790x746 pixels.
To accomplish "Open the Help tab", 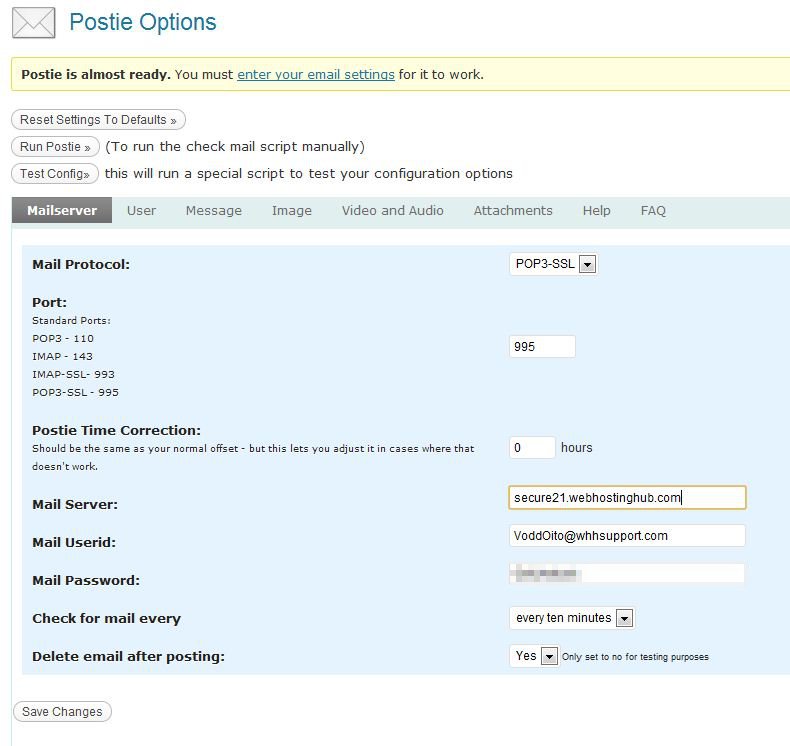I will pyautogui.click(x=596, y=210).
